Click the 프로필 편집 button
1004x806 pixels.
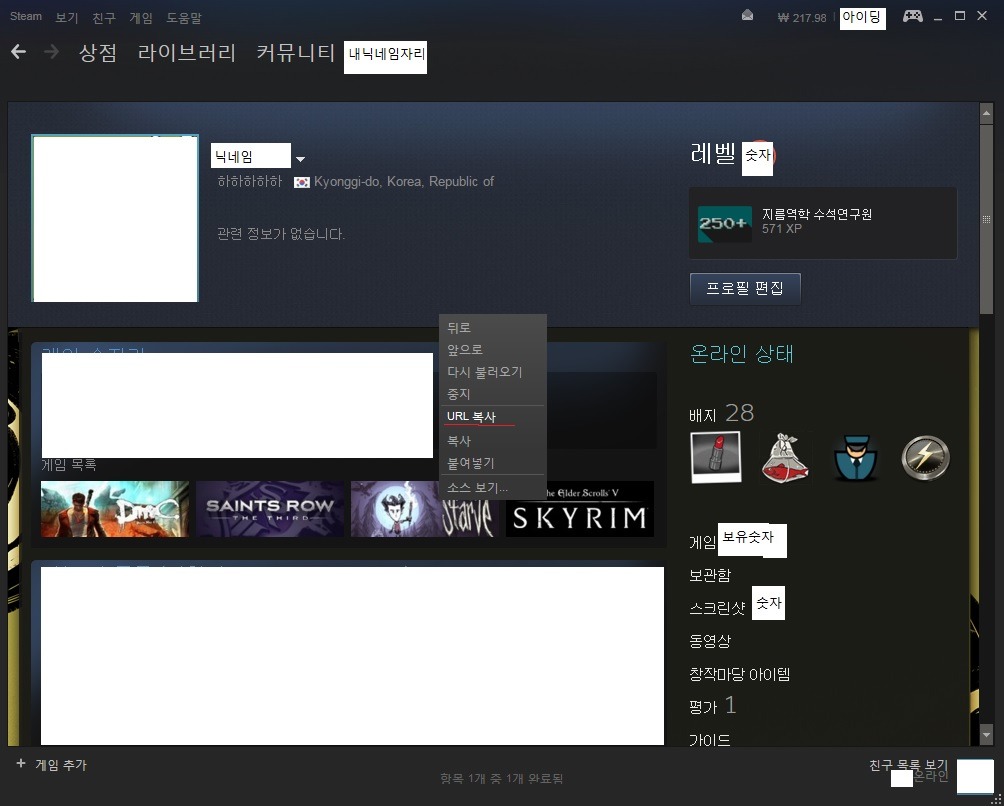point(745,289)
